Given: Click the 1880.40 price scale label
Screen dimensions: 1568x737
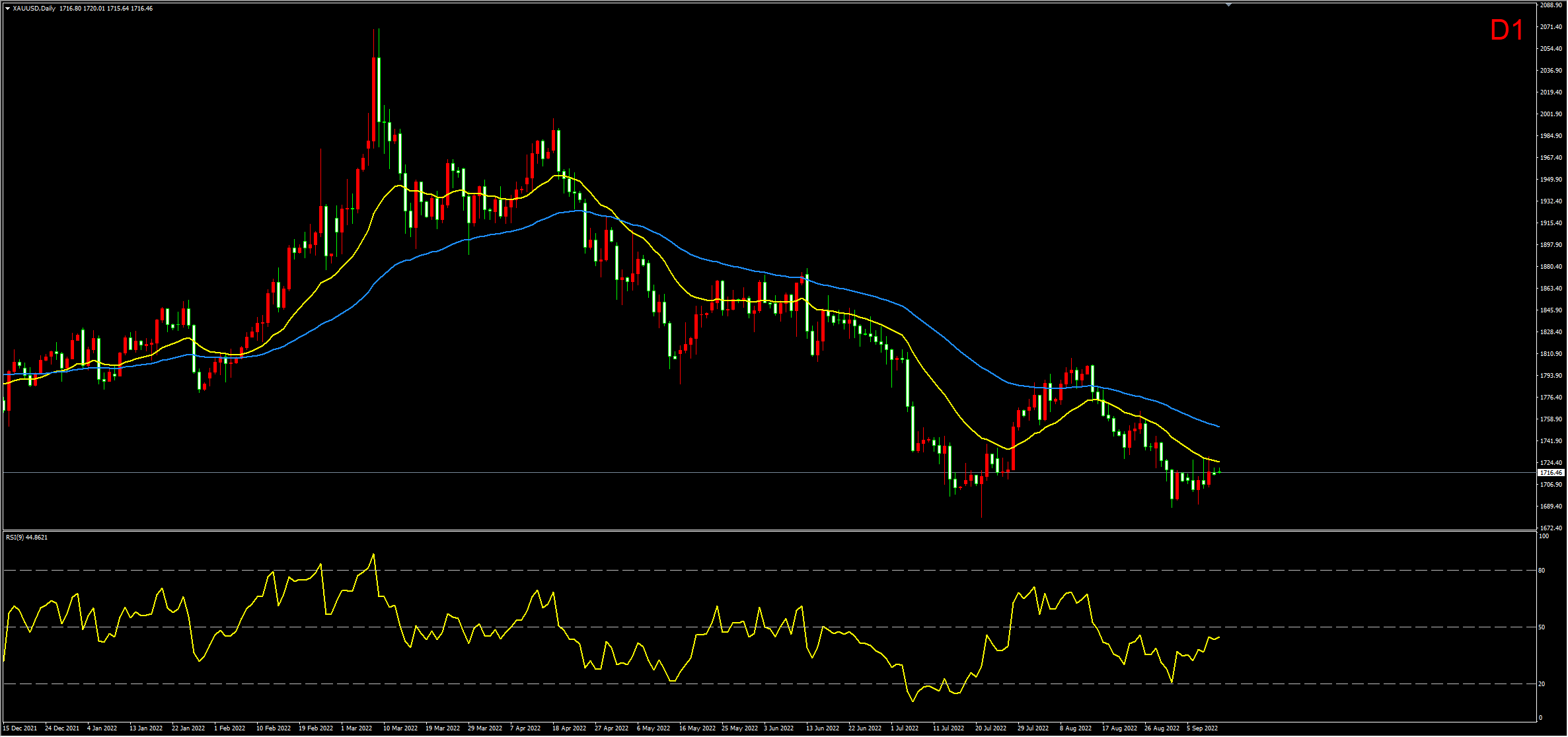Looking at the screenshot, I should [x=1551, y=267].
